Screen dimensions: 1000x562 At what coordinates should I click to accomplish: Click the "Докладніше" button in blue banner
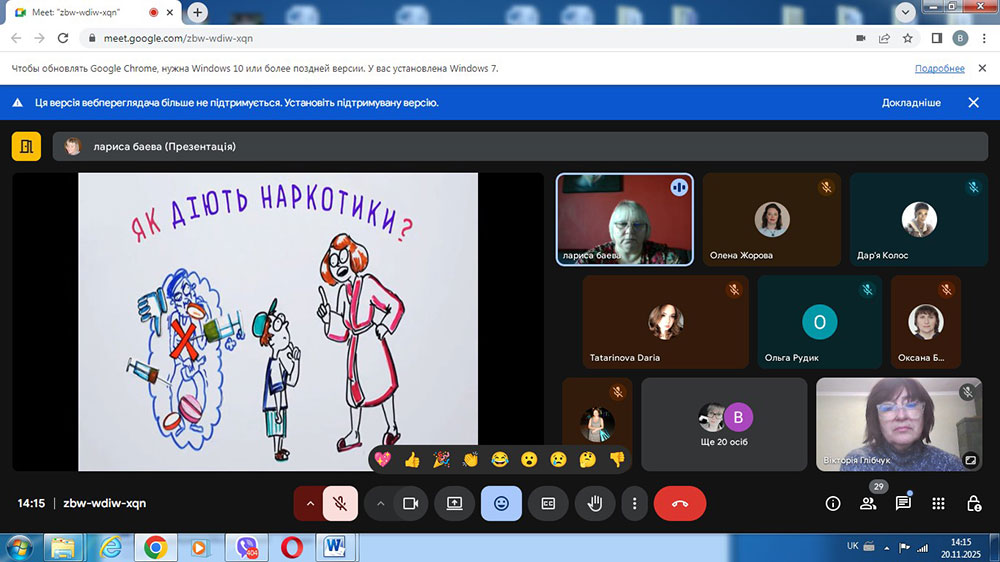pos(910,103)
